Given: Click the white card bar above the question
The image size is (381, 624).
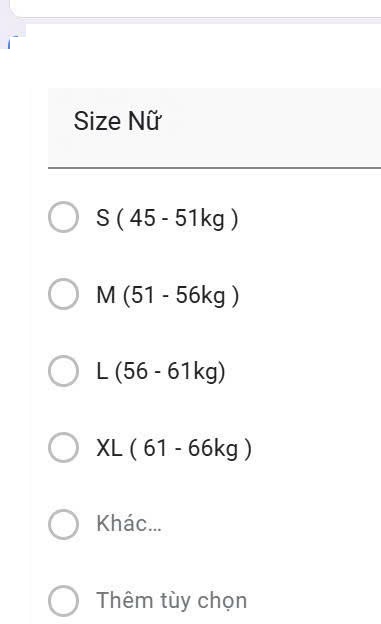Looking at the screenshot, I should click(x=197, y=10).
